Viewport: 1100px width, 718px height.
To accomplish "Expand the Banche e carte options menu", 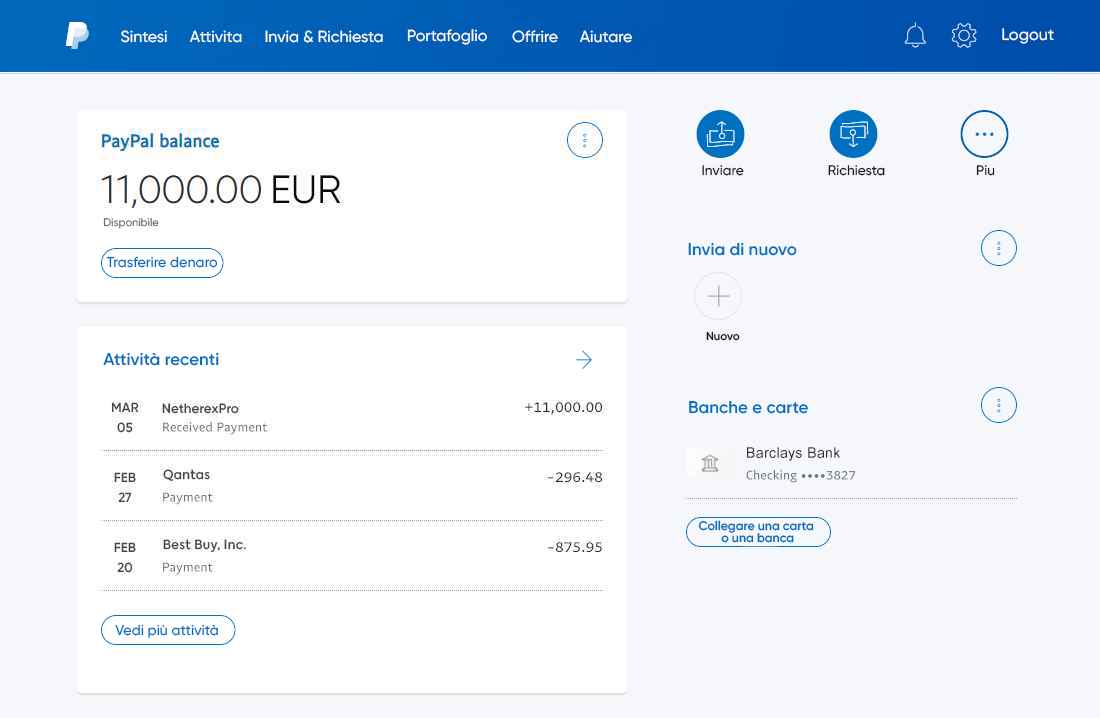I will [x=998, y=405].
